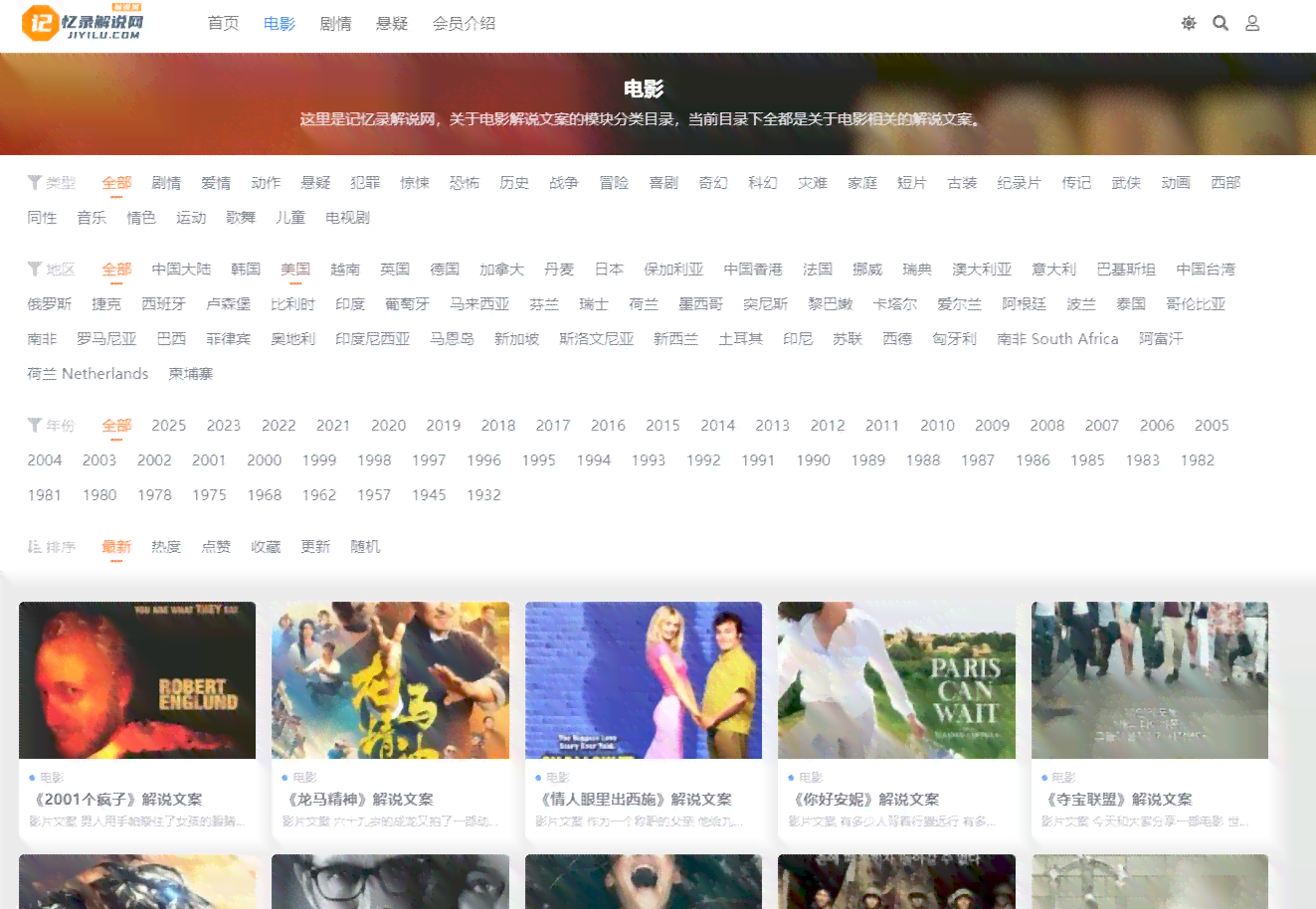Open 《夺宝联盟》解说文案 title
The height and width of the screenshot is (909, 1316).
(x=1119, y=800)
